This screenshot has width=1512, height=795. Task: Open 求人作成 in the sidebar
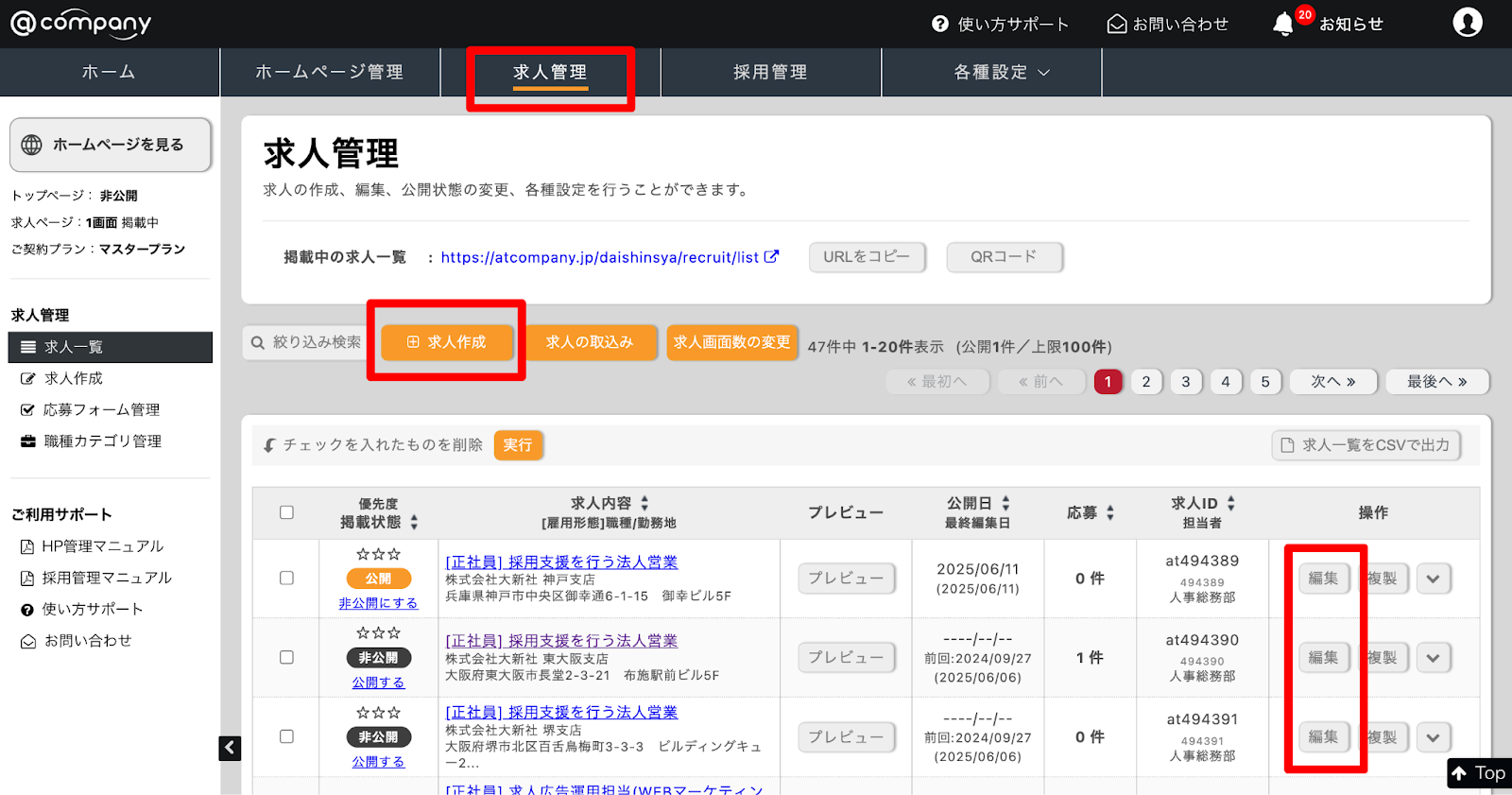(74, 378)
